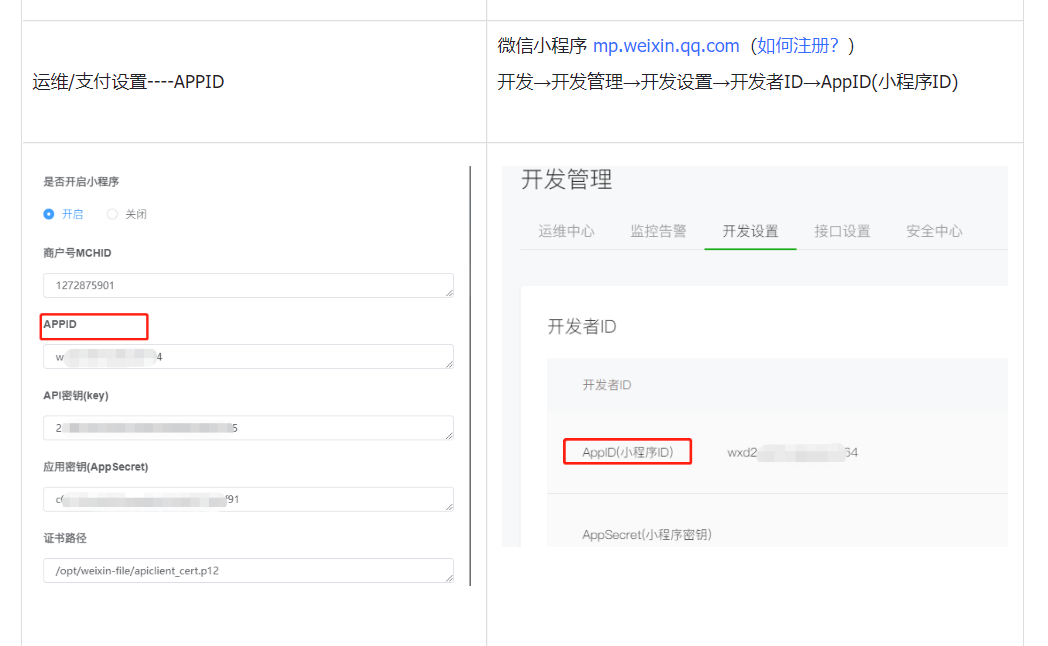This screenshot has height=646, width=1048.
Task: Click resize grip on 证书路径 textarea
Action: click(x=449, y=578)
